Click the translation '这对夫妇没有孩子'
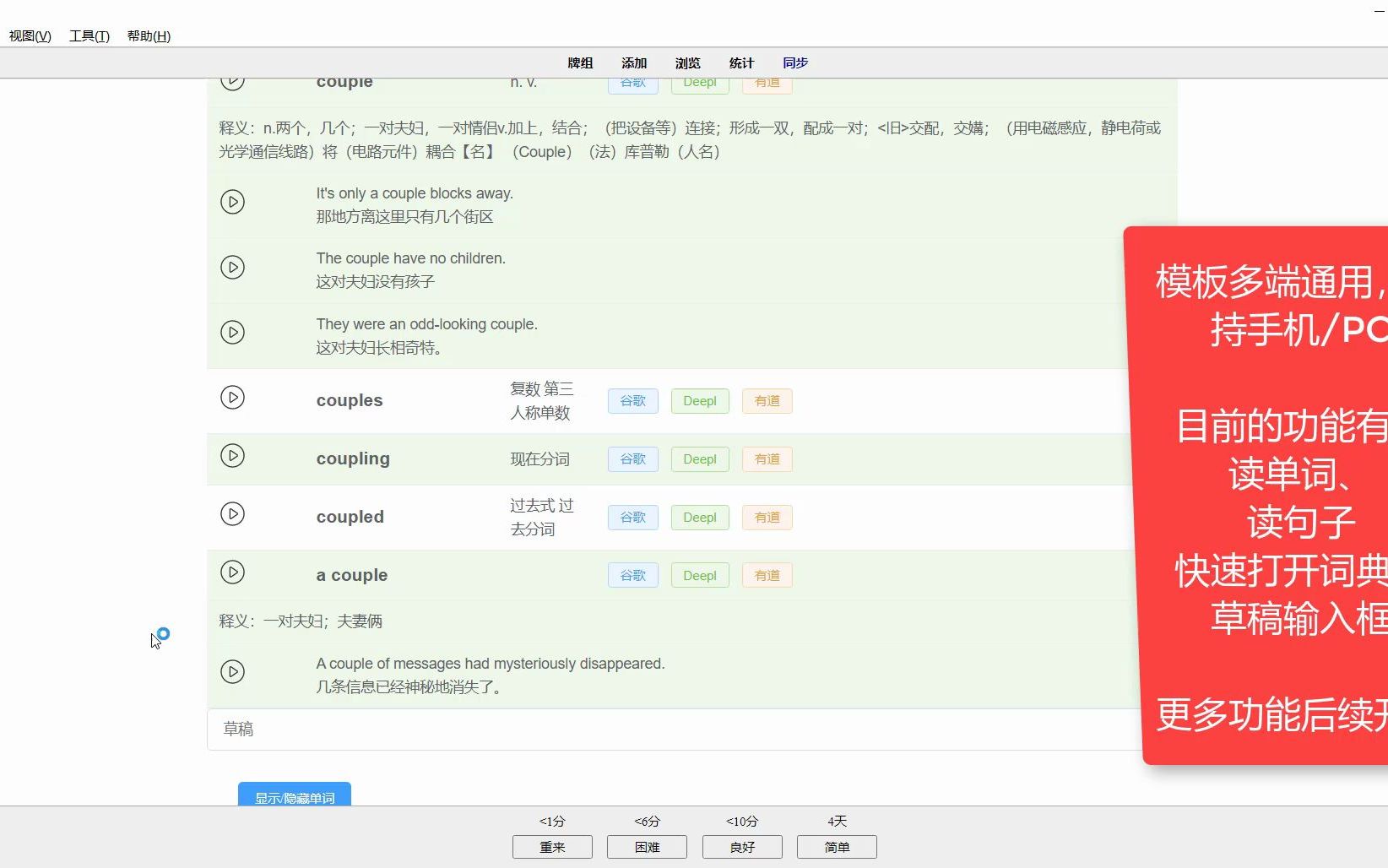 pos(376,282)
